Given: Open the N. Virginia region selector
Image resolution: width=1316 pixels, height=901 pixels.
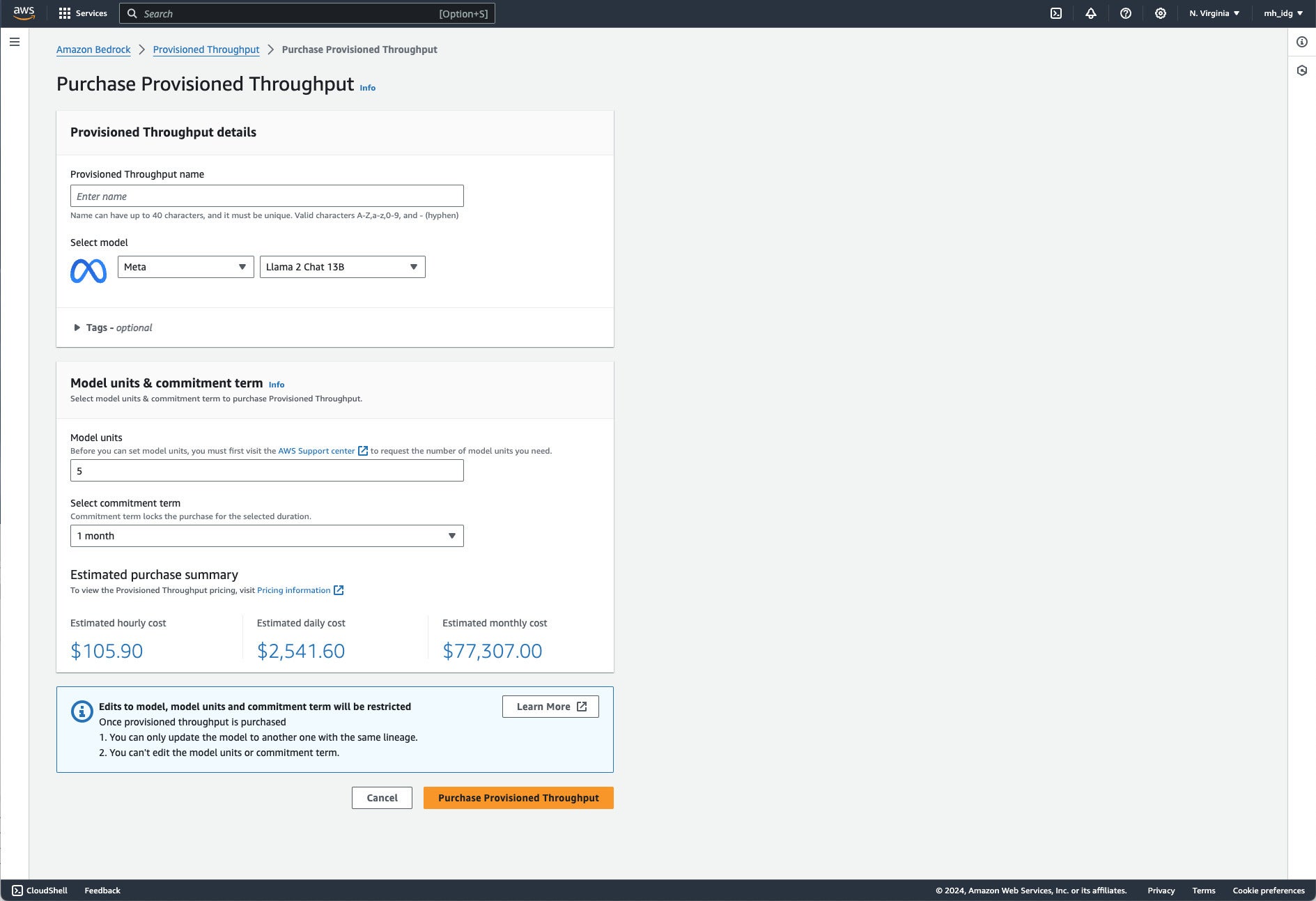Looking at the screenshot, I should point(1214,13).
